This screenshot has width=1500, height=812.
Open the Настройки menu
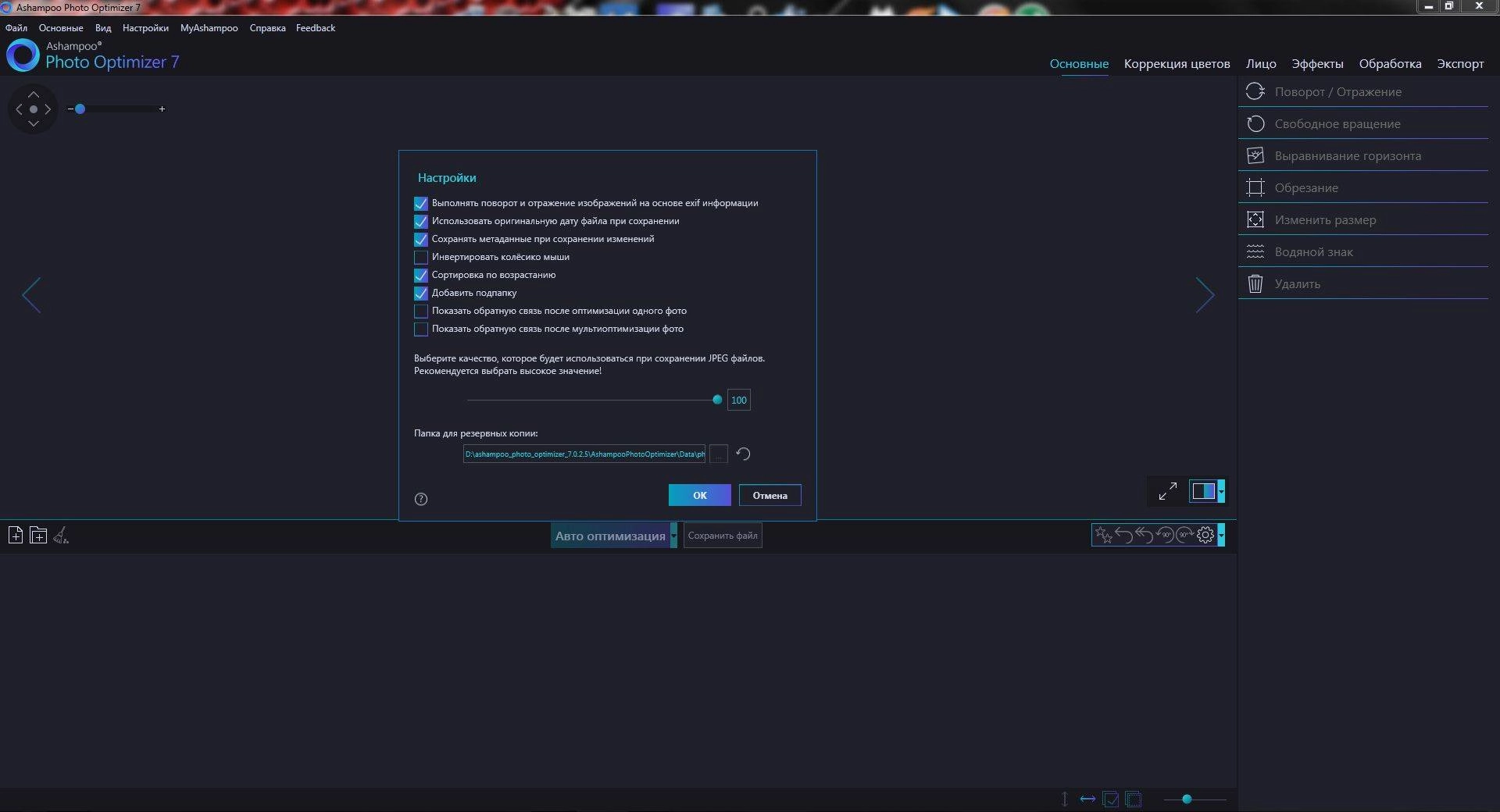[x=145, y=27]
